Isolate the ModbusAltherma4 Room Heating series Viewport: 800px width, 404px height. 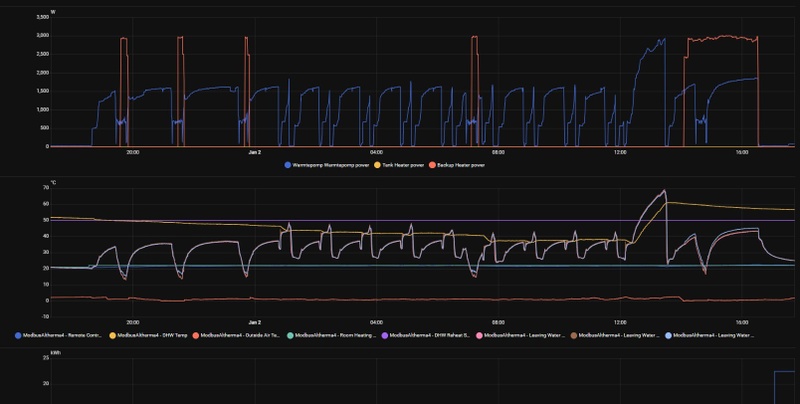click(335, 336)
